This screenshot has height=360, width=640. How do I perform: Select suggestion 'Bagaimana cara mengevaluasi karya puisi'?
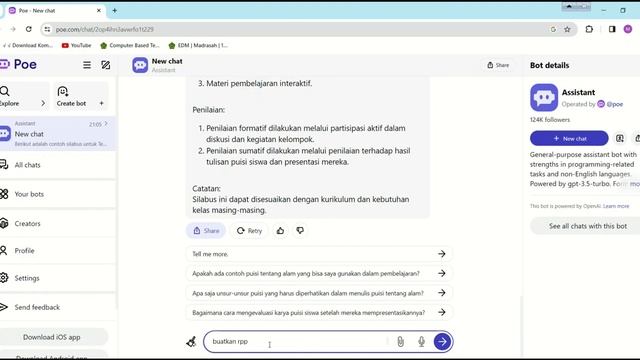click(319, 313)
